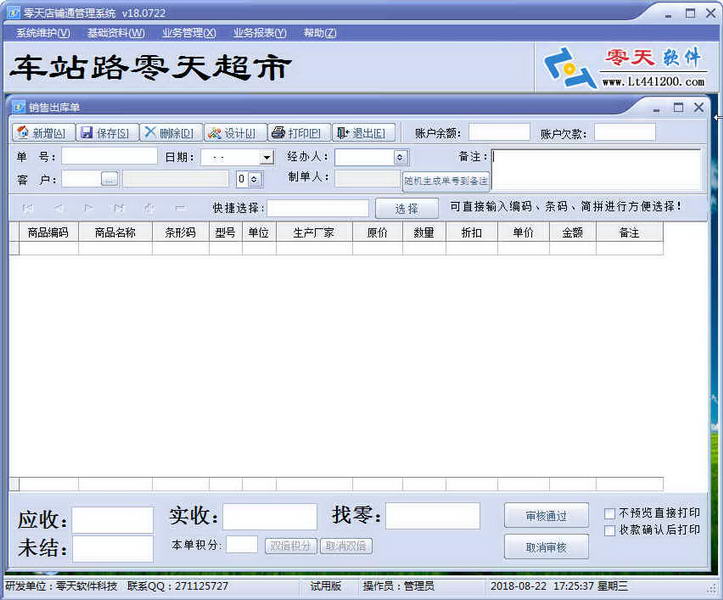Click the 选择 button
This screenshot has height=600, width=723.
coord(407,208)
